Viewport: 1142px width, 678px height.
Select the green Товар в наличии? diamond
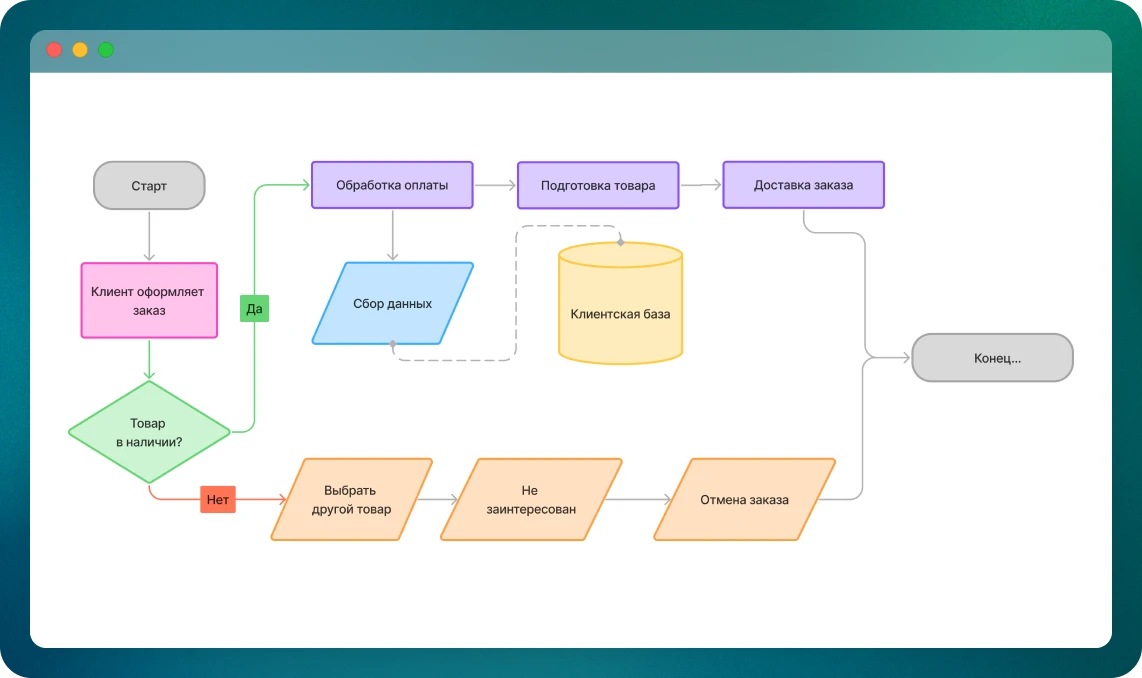[x=149, y=432]
